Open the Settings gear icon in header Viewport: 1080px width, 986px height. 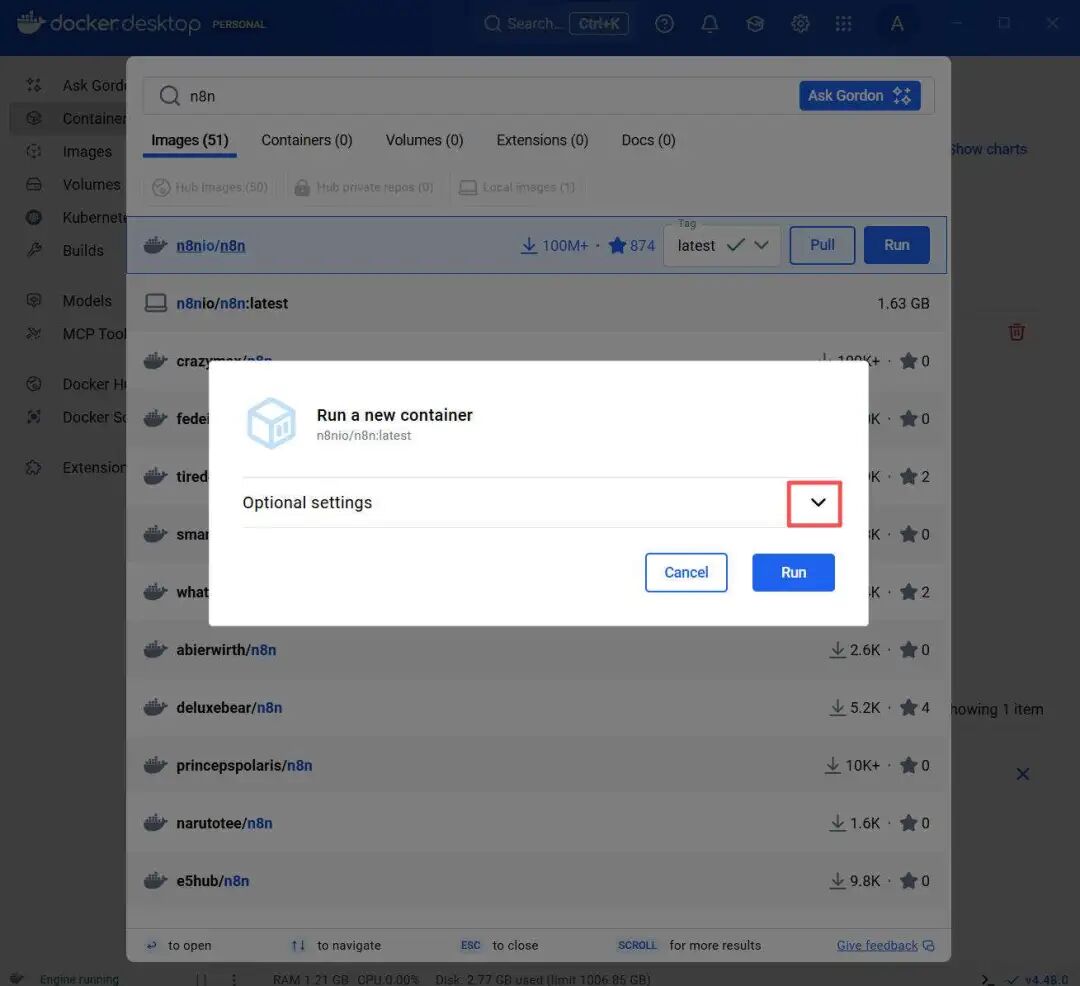point(800,24)
